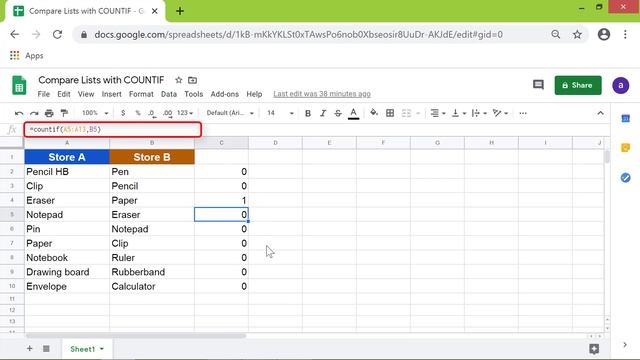Open the Sheet1 tab

86,349
